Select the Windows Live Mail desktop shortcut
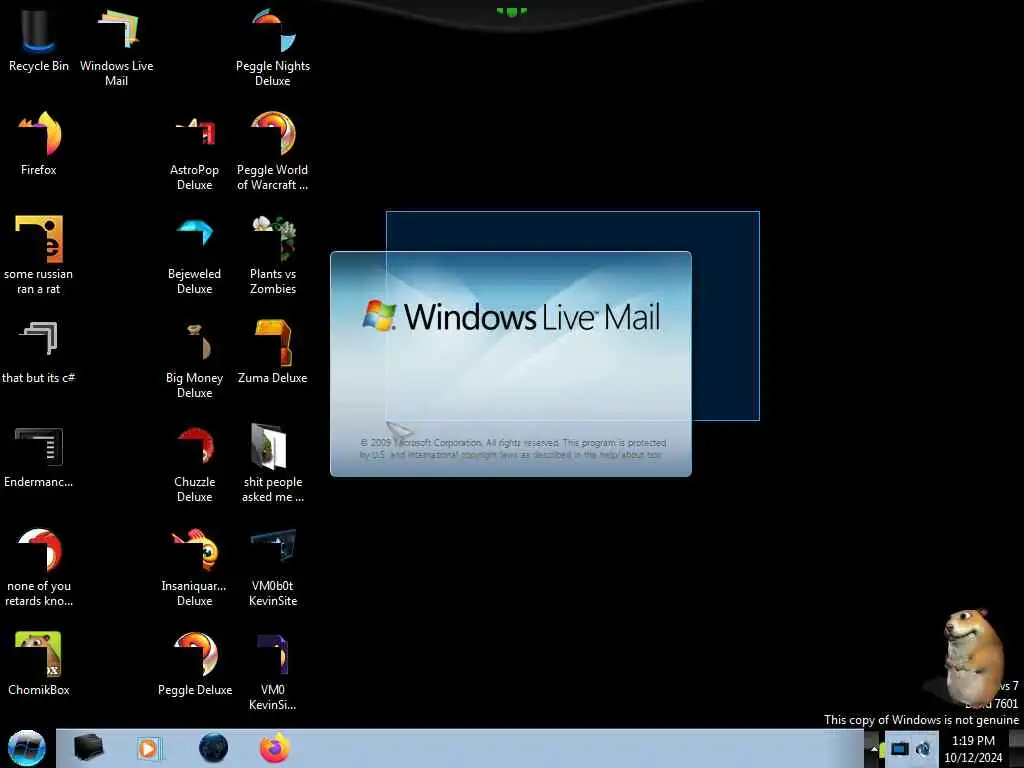This screenshot has width=1024, height=768. (x=117, y=47)
